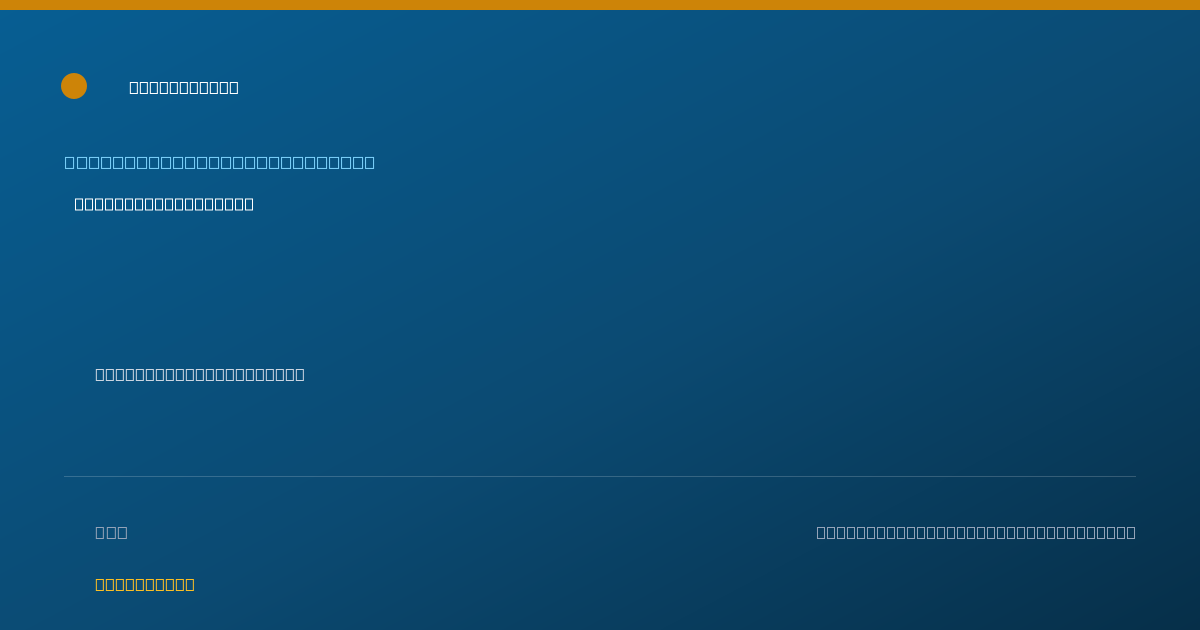Click the short gray footer label

click(111, 532)
